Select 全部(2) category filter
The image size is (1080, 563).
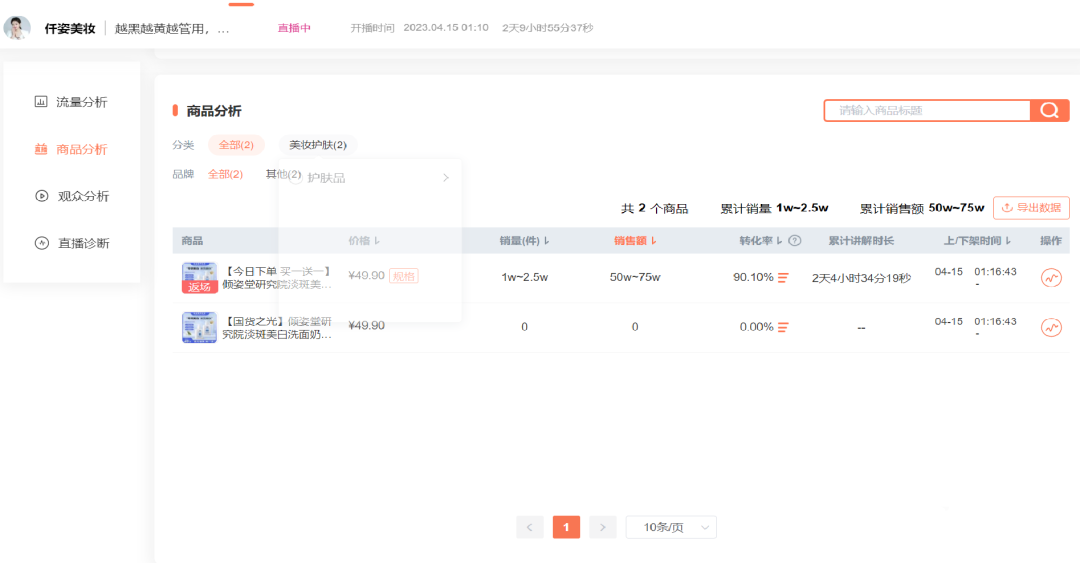[x=236, y=145]
